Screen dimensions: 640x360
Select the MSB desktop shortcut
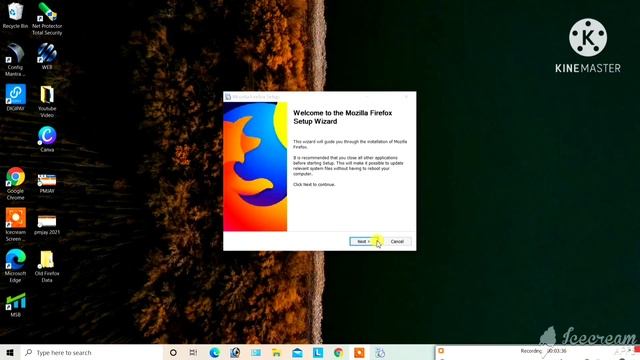click(15, 304)
